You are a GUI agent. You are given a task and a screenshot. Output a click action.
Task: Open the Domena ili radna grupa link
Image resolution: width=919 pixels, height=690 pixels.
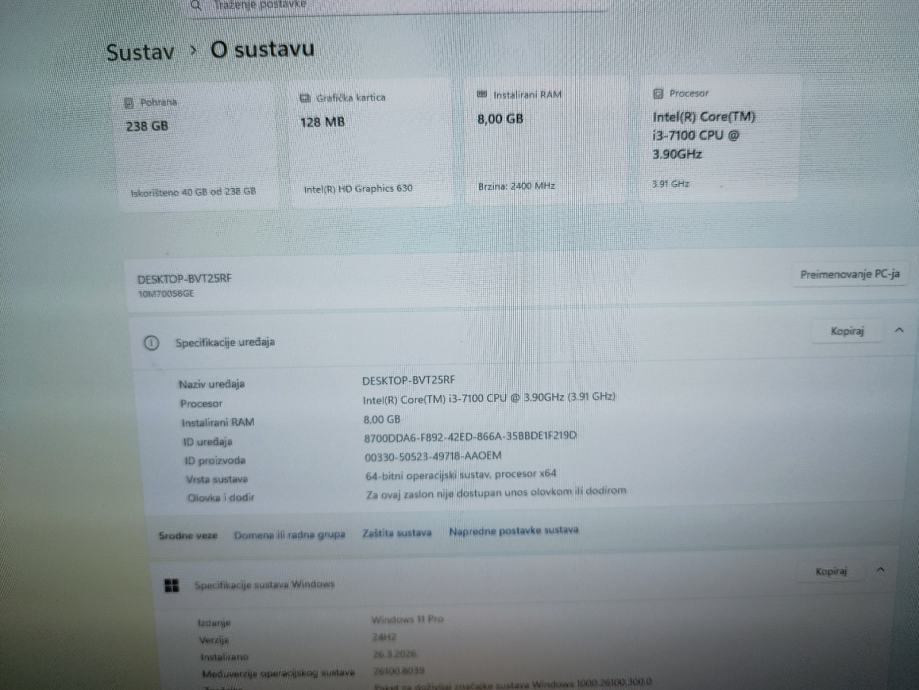pyautogui.click(x=290, y=535)
